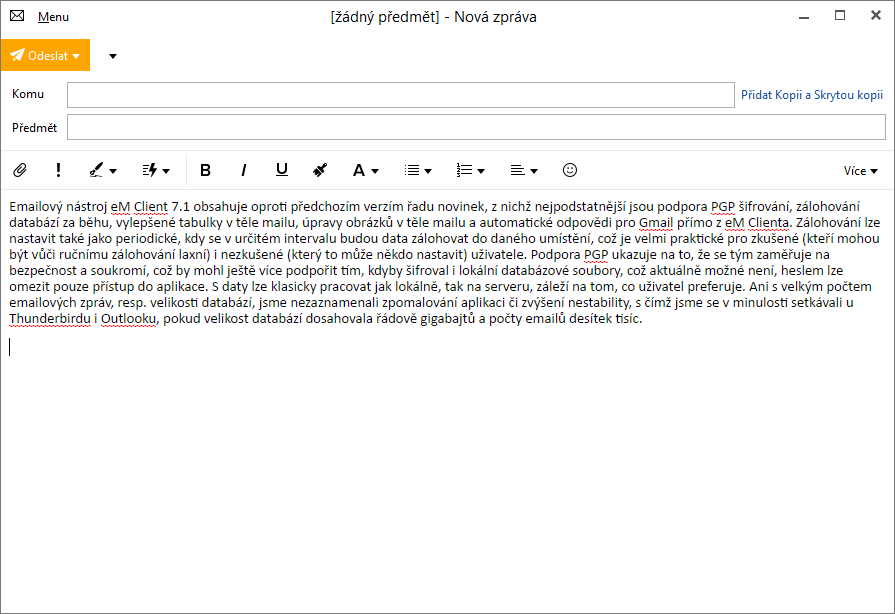Click the Přidat Kopii a Skrytou kopii link
Viewport: 895px width, 614px height.
click(x=812, y=95)
